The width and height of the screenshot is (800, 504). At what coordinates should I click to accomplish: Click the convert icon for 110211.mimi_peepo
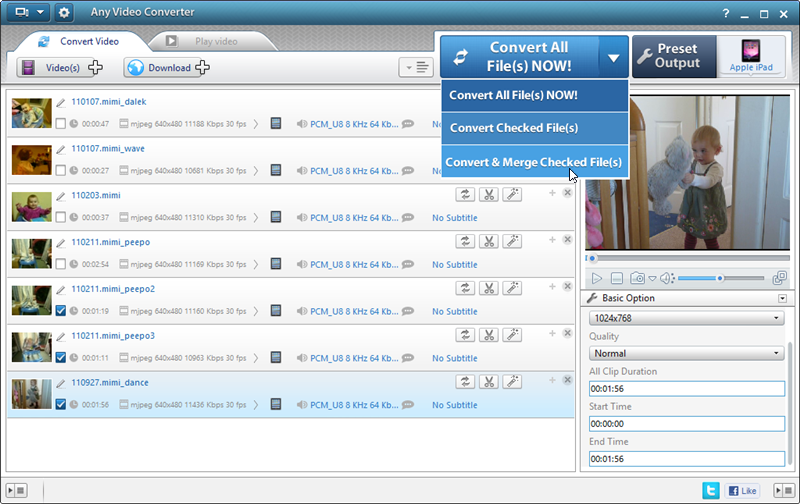coord(465,241)
